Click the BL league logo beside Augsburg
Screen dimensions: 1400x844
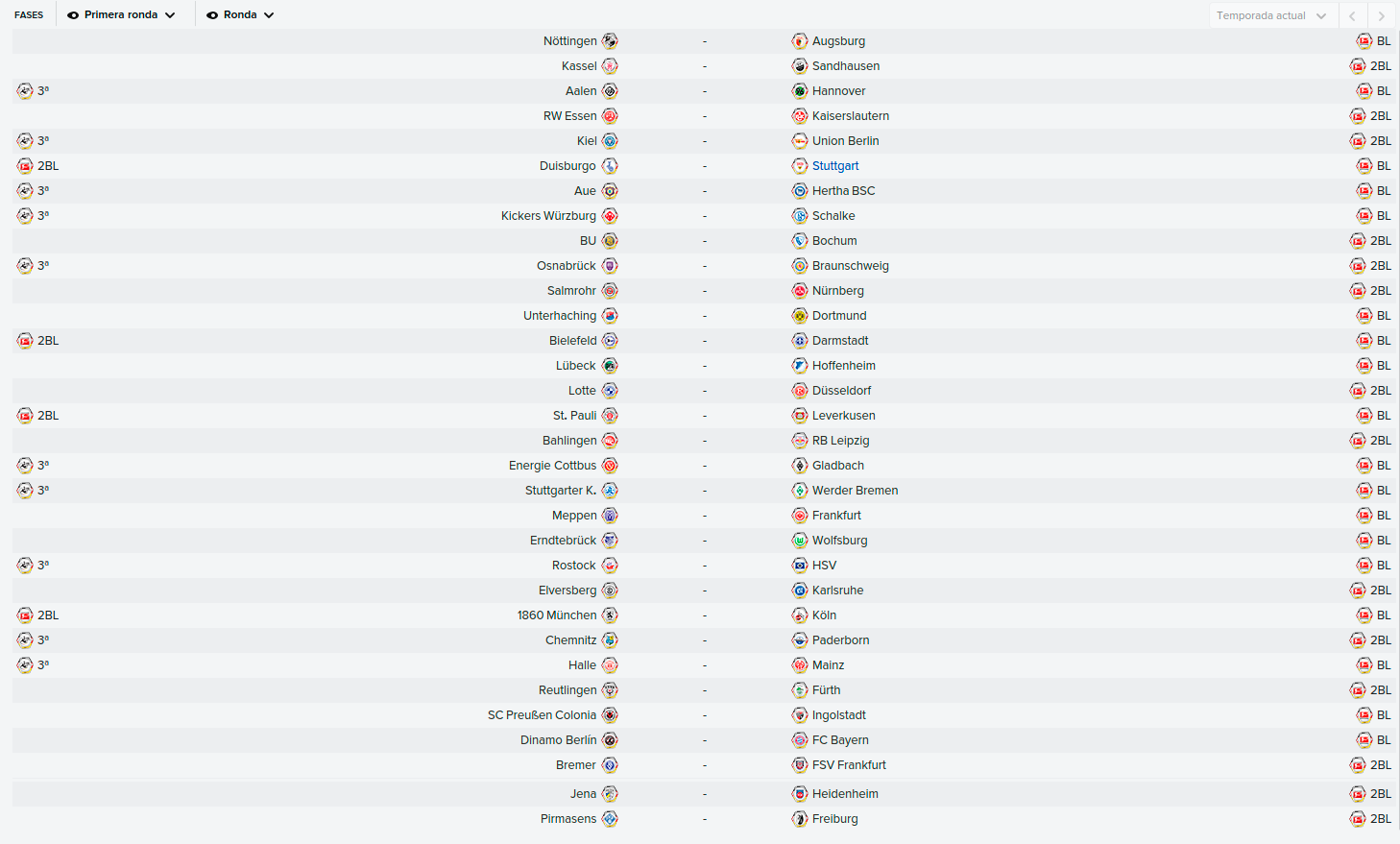point(1364,41)
